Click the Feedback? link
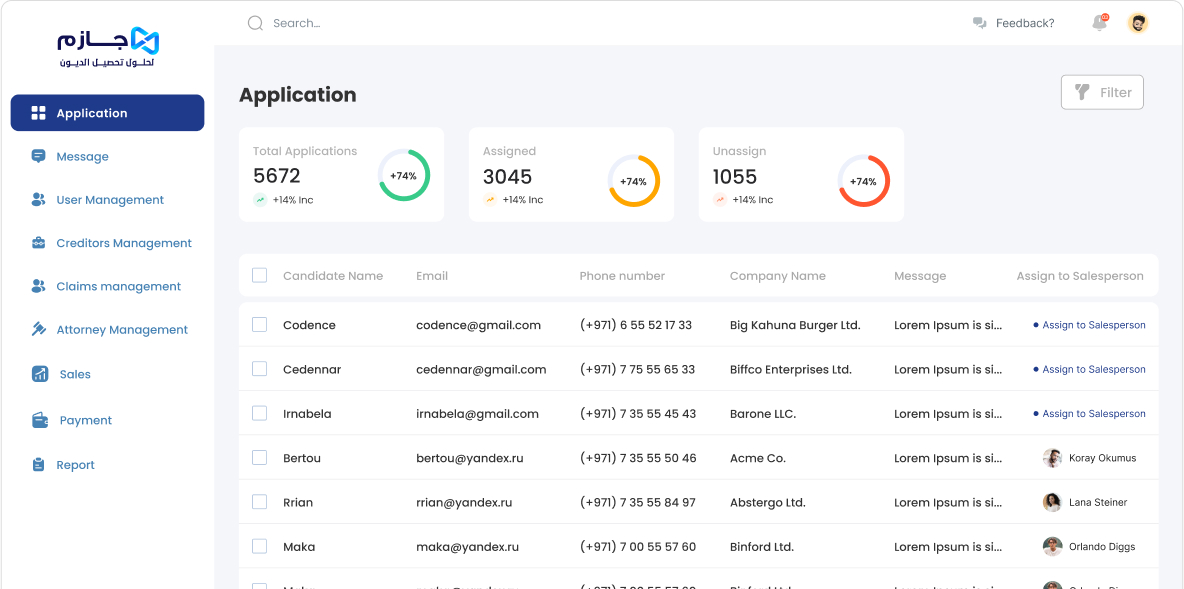This screenshot has width=1184, height=589. click(x=1025, y=23)
